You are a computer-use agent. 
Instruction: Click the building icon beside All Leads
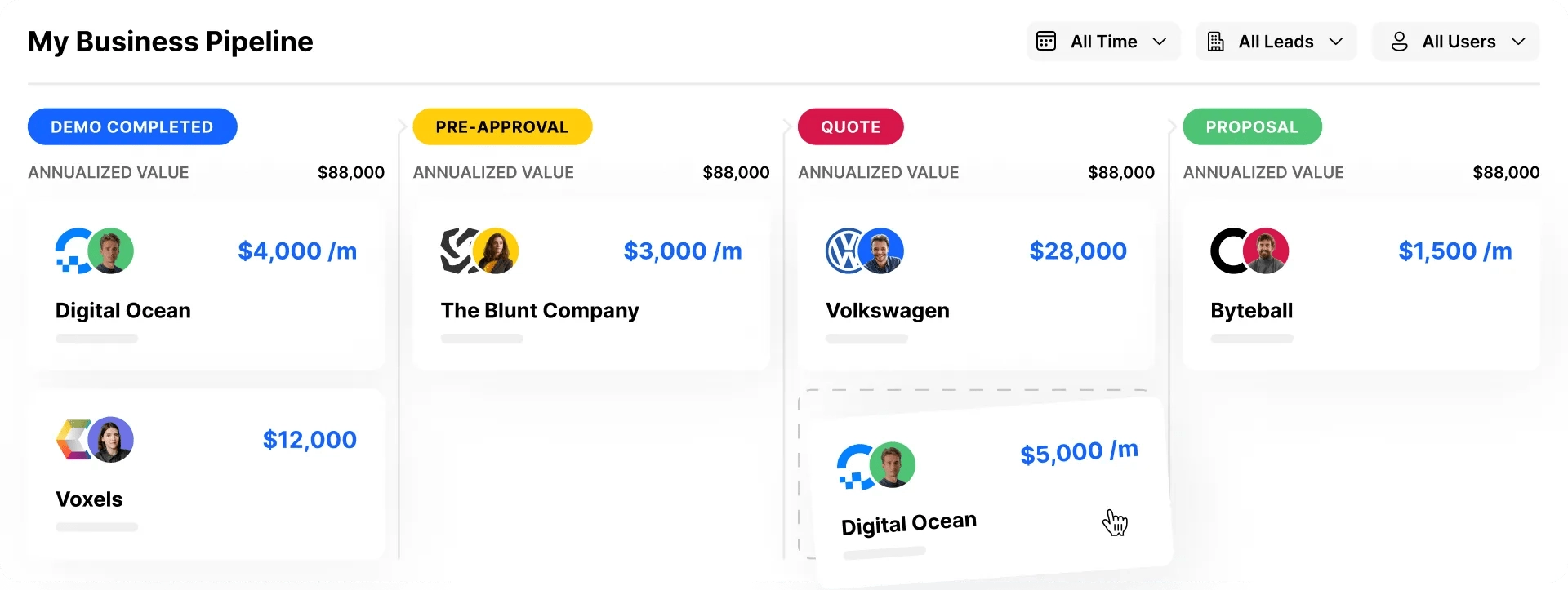(x=1216, y=41)
